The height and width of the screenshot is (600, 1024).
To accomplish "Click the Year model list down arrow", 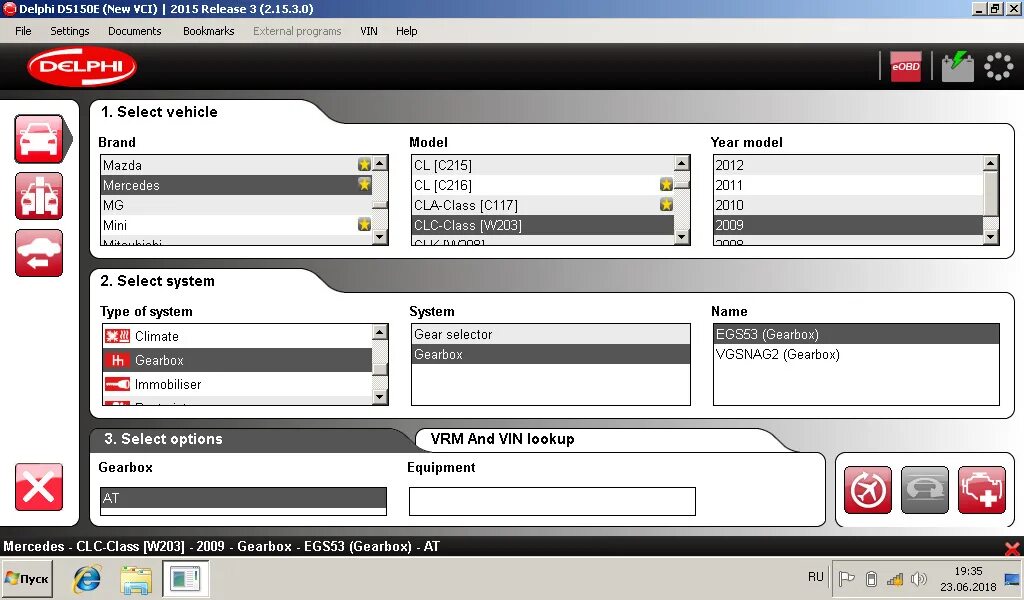I will 991,237.
